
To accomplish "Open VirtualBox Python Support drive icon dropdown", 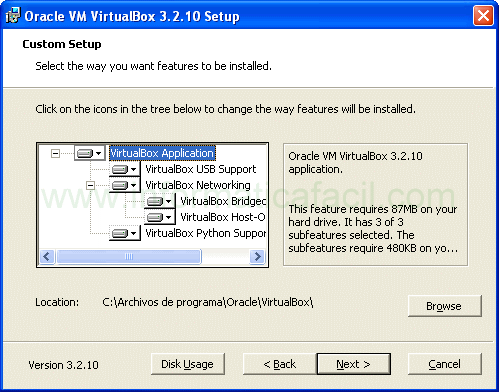I will tap(124, 233).
